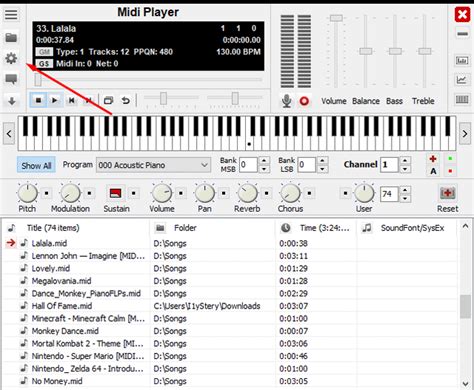This screenshot has width=474, height=390.
Task: Click the repeat/windows icon in transport bar
Action: (x=109, y=100)
